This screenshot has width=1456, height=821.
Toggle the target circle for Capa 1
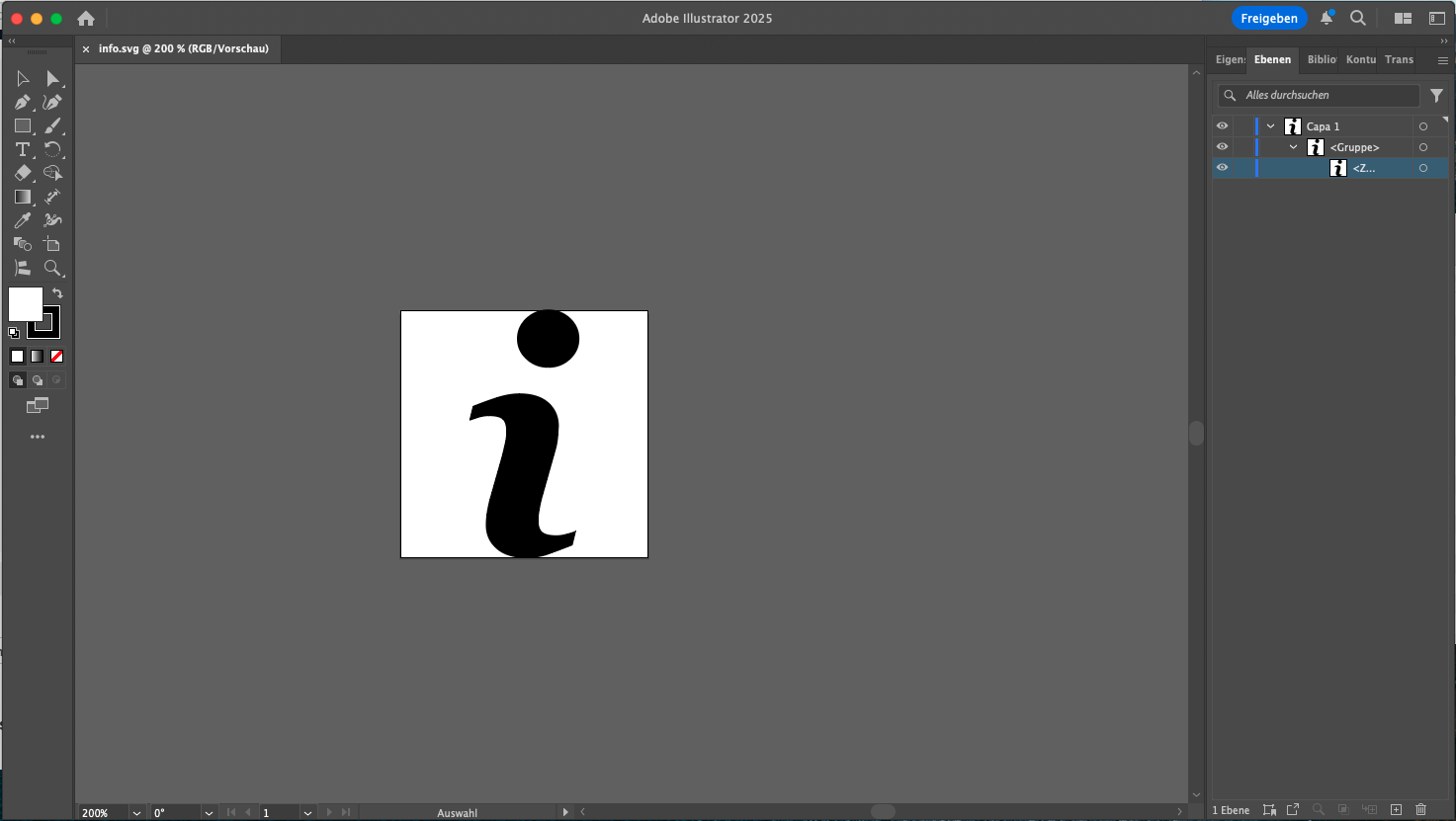pyautogui.click(x=1423, y=126)
